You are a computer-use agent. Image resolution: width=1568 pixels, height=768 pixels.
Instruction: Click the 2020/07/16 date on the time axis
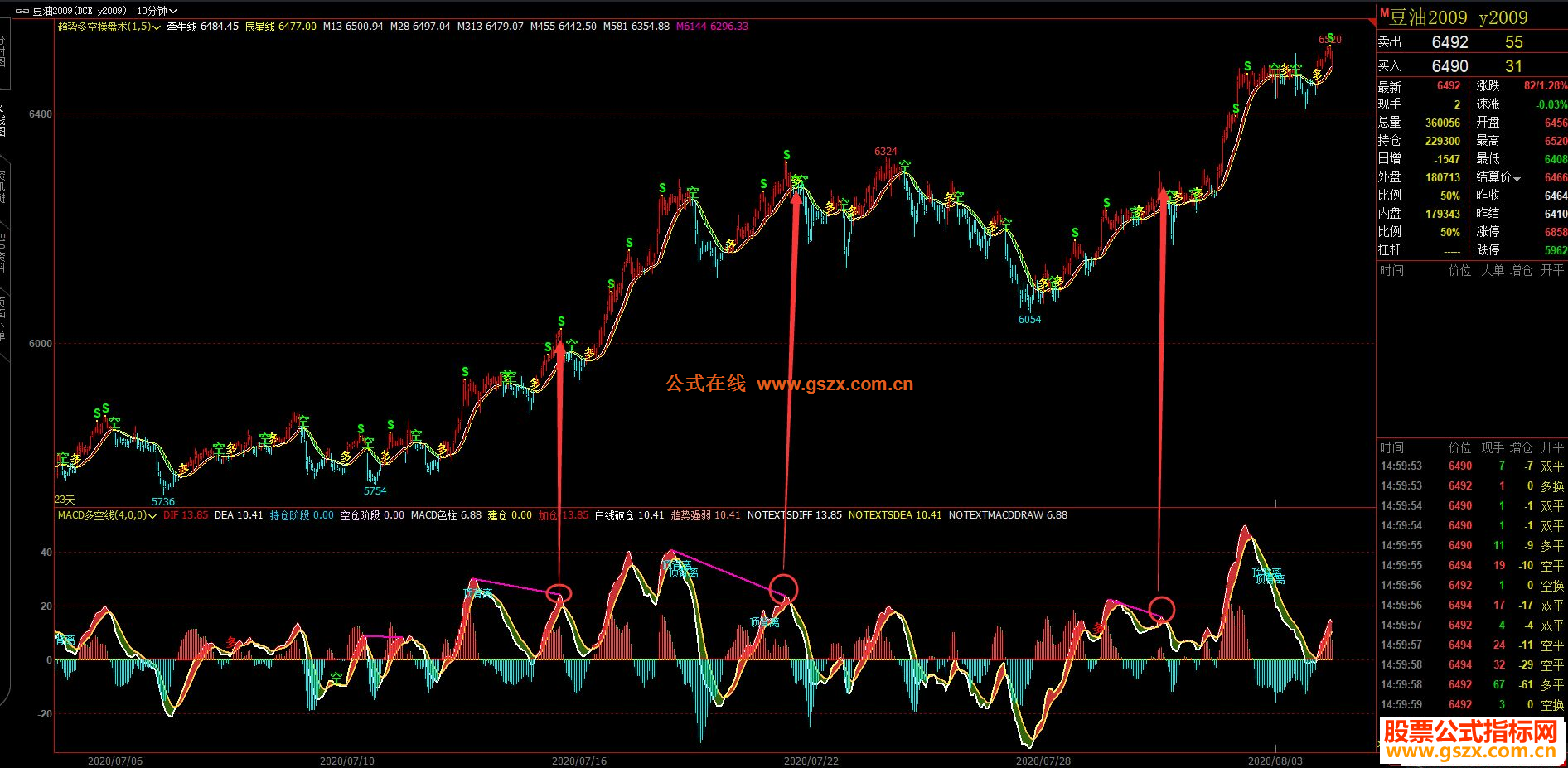(x=579, y=761)
